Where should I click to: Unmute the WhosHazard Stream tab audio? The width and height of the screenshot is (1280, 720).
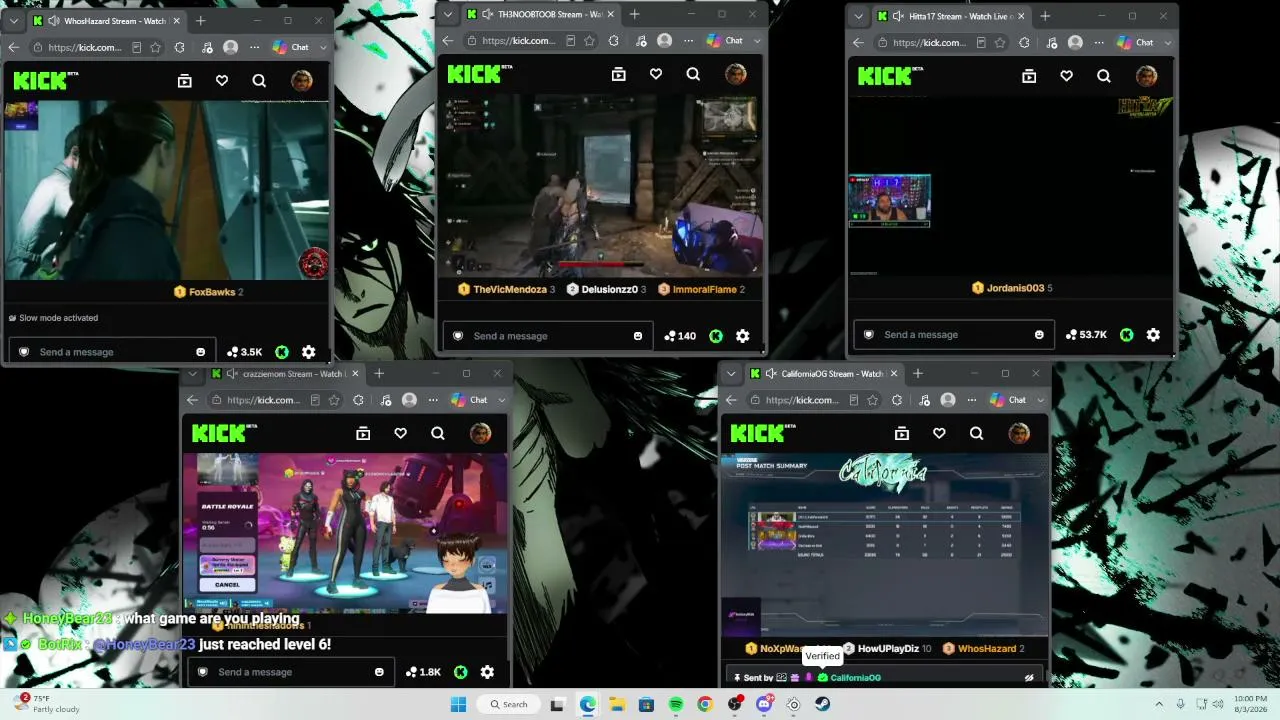(52, 20)
